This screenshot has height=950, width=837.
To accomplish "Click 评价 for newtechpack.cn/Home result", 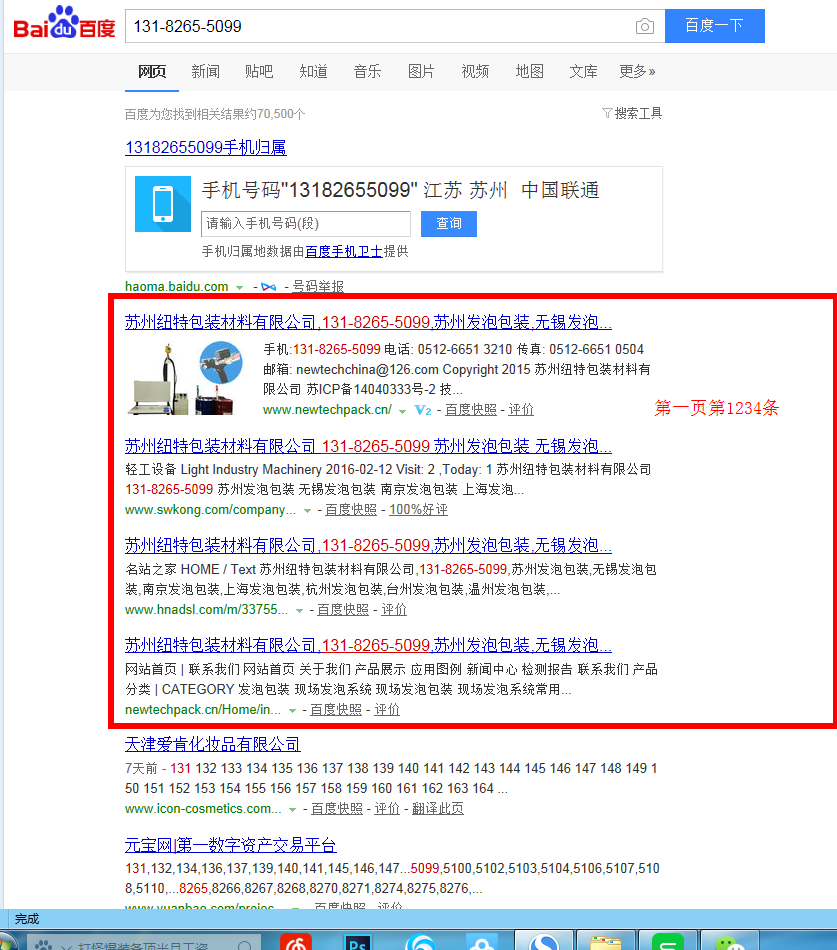I will click(x=387, y=709).
